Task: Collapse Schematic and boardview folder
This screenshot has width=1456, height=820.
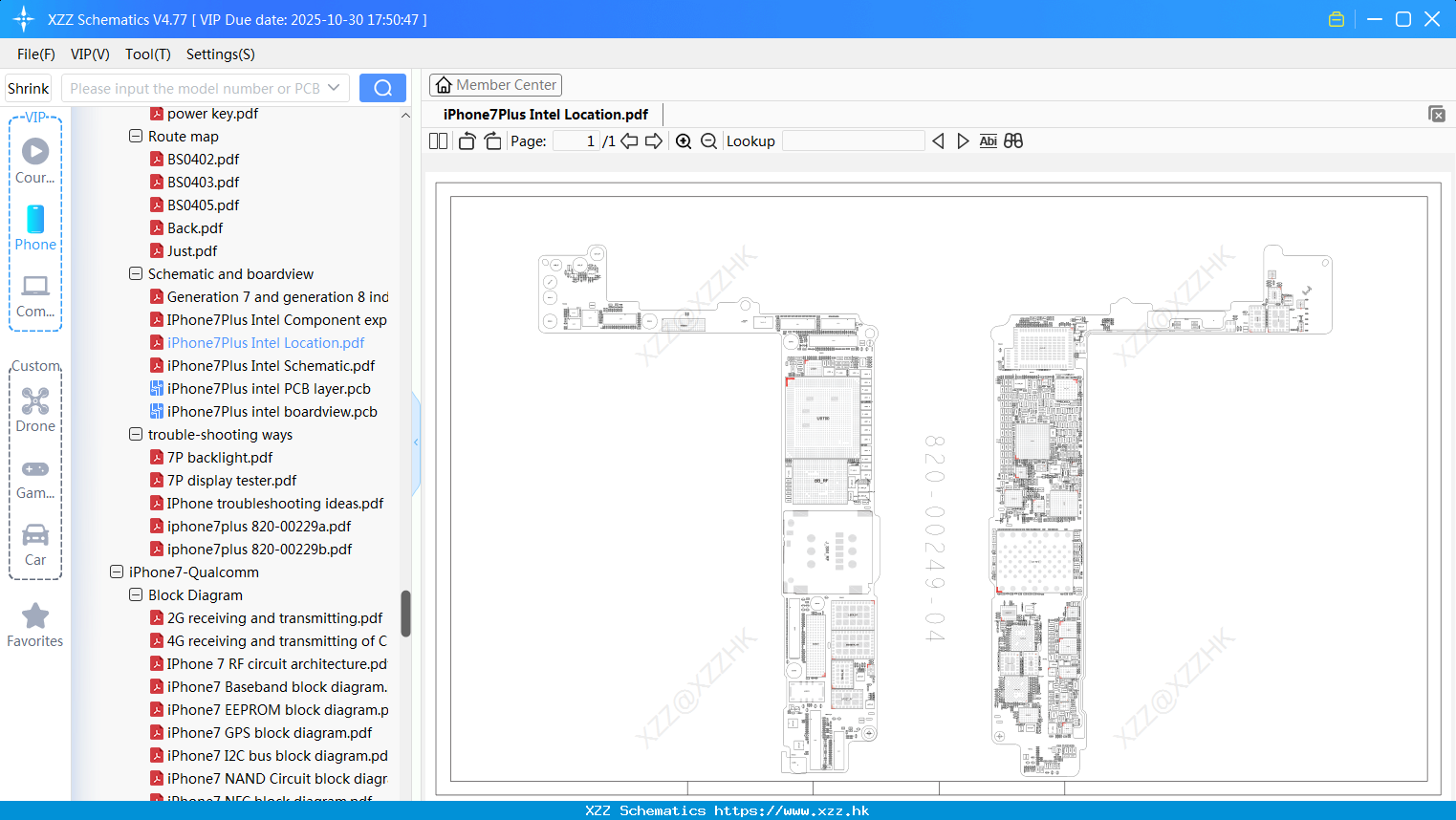Action: [x=136, y=273]
